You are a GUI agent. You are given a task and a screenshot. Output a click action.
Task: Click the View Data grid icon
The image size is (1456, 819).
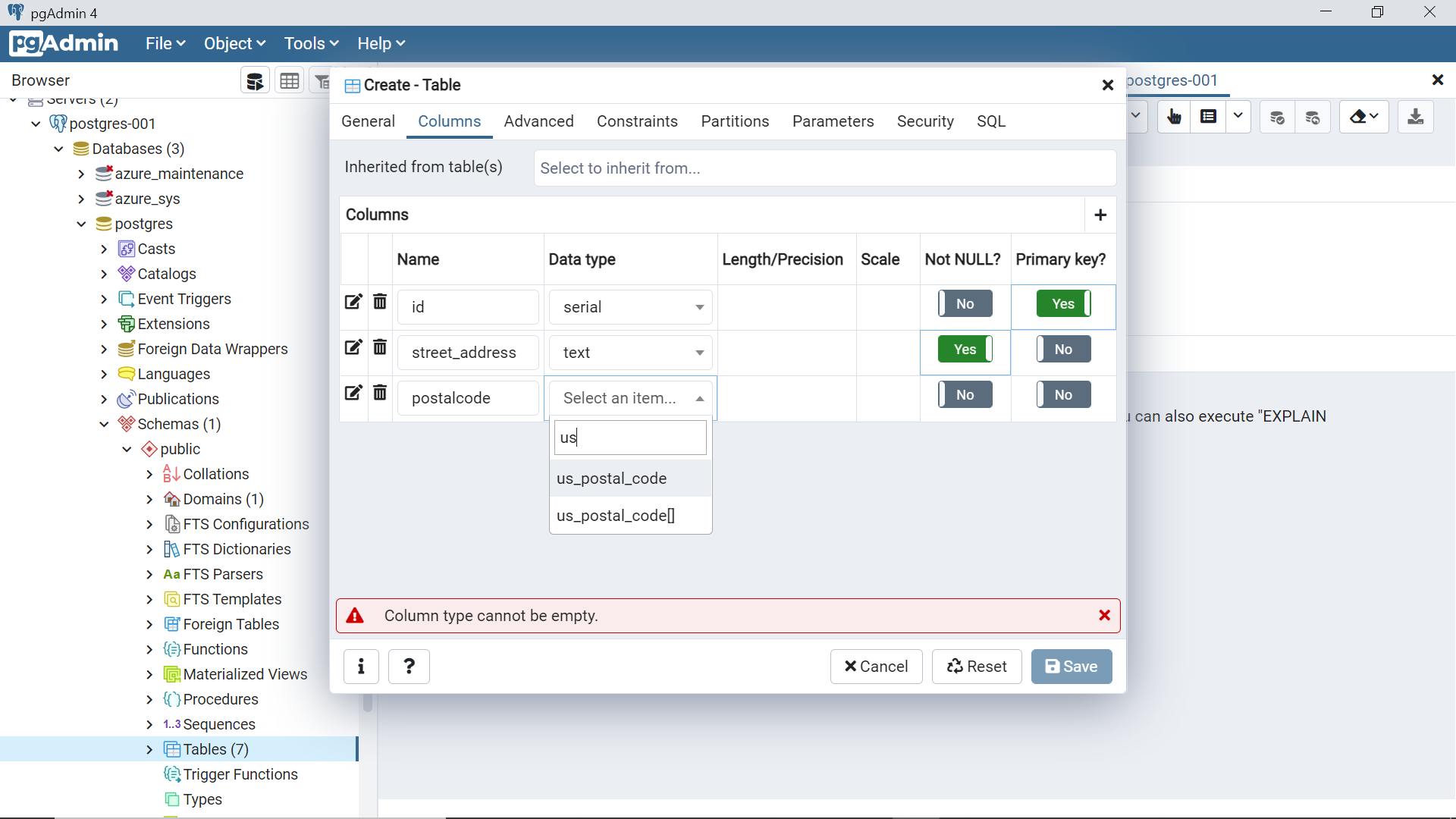(x=290, y=81)
